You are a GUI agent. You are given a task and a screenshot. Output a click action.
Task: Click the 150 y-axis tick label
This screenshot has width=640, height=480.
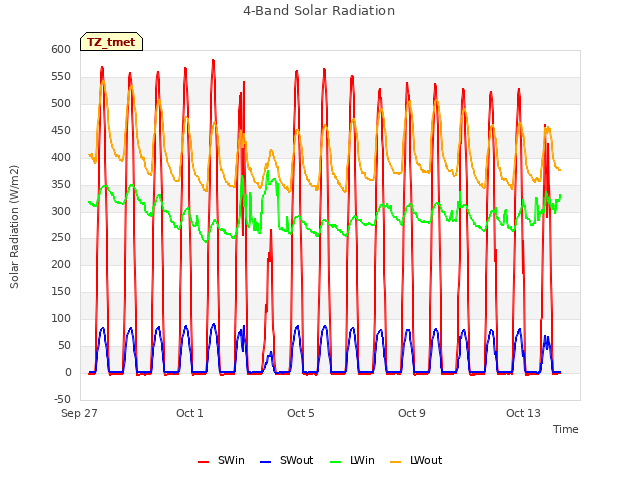[x=61, y=291]
